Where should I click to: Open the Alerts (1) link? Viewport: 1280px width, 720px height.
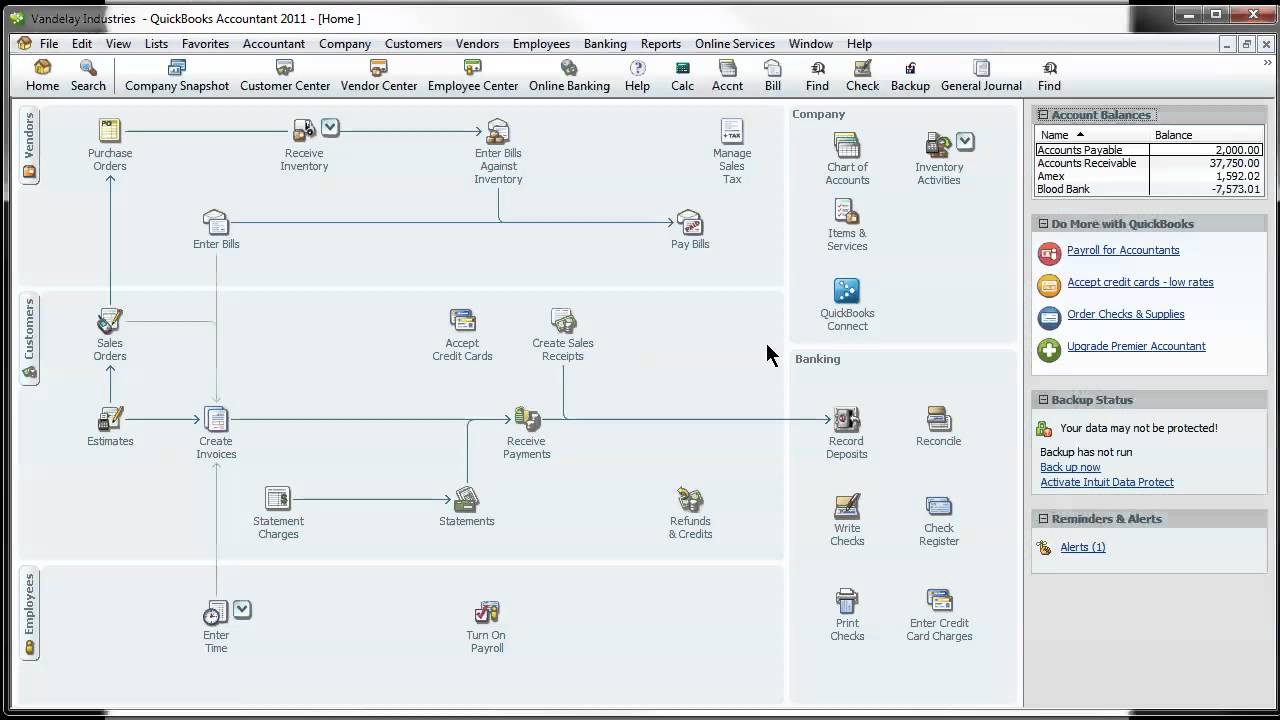coord(1083,547)
